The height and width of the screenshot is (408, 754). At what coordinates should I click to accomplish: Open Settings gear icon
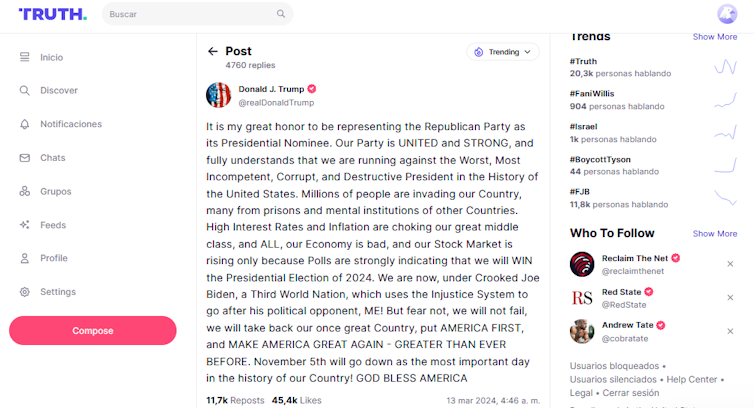pos(24,292)
